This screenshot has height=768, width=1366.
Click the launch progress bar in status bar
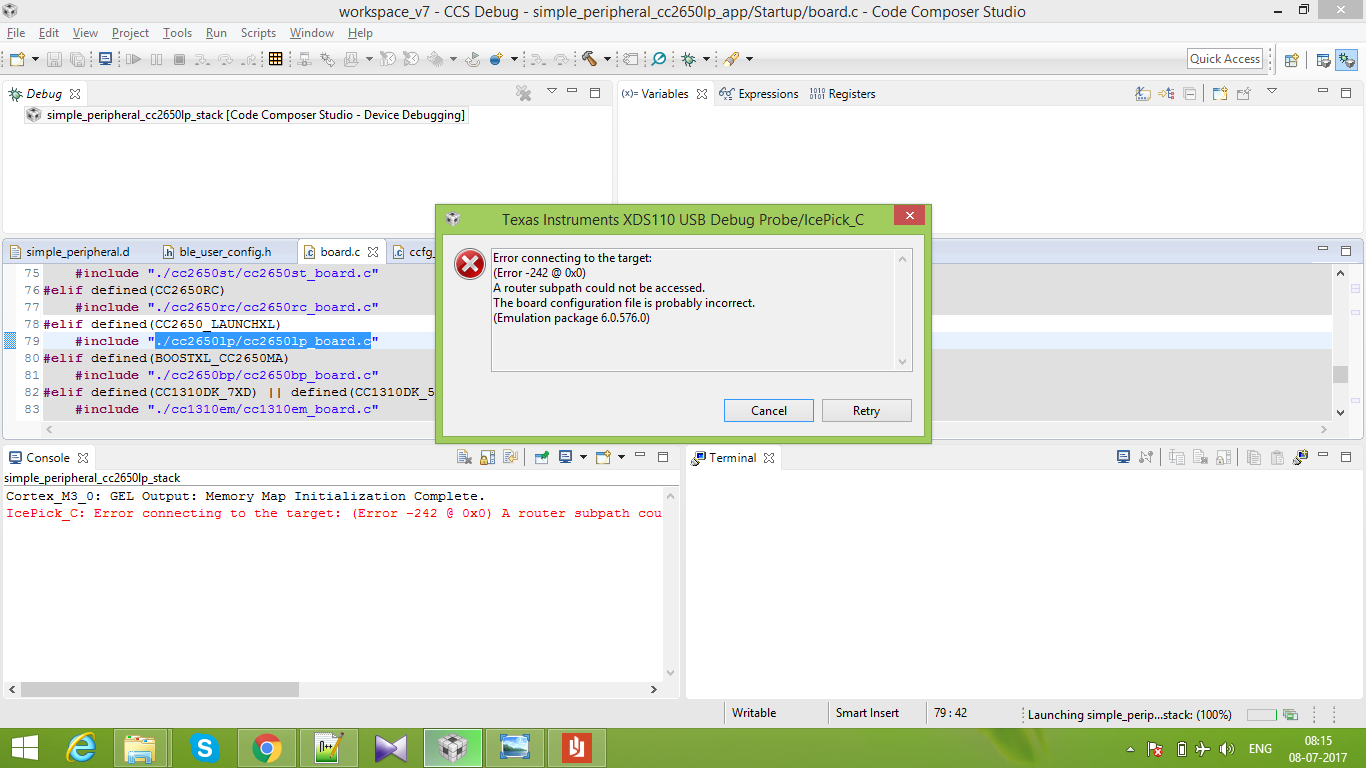pos(1264,714)
